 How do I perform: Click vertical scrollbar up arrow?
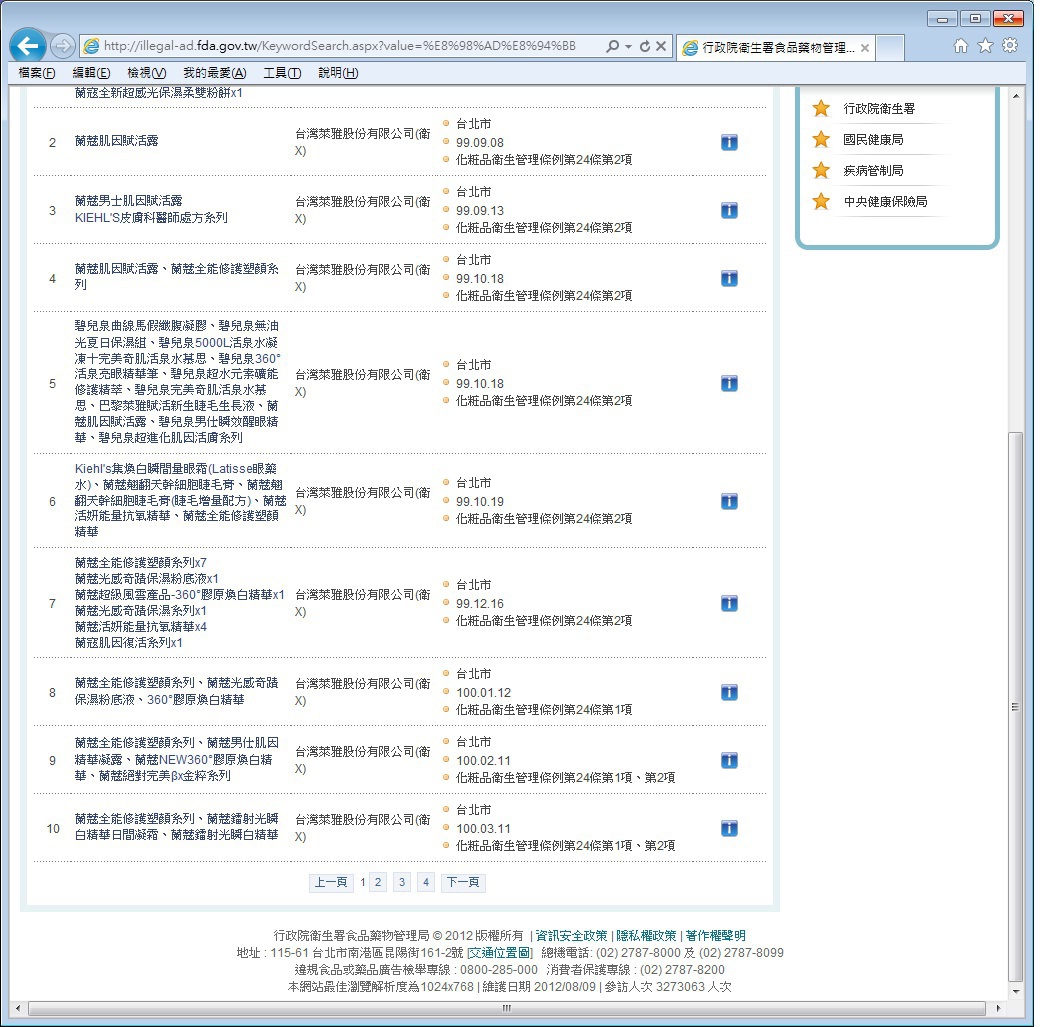click(x=1016, y=96)
